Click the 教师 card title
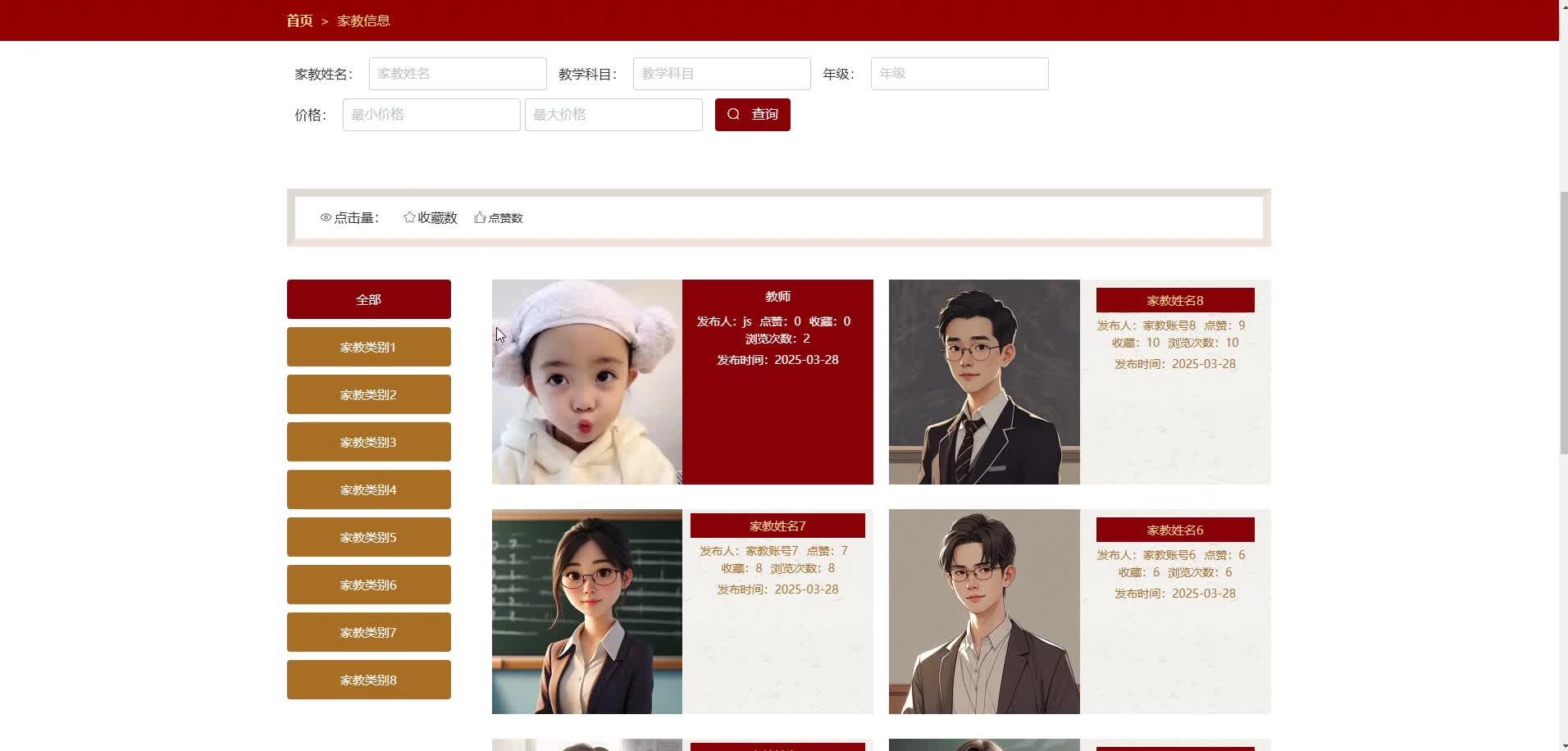This screenshot has width=1568, height=751. point(777,296)
